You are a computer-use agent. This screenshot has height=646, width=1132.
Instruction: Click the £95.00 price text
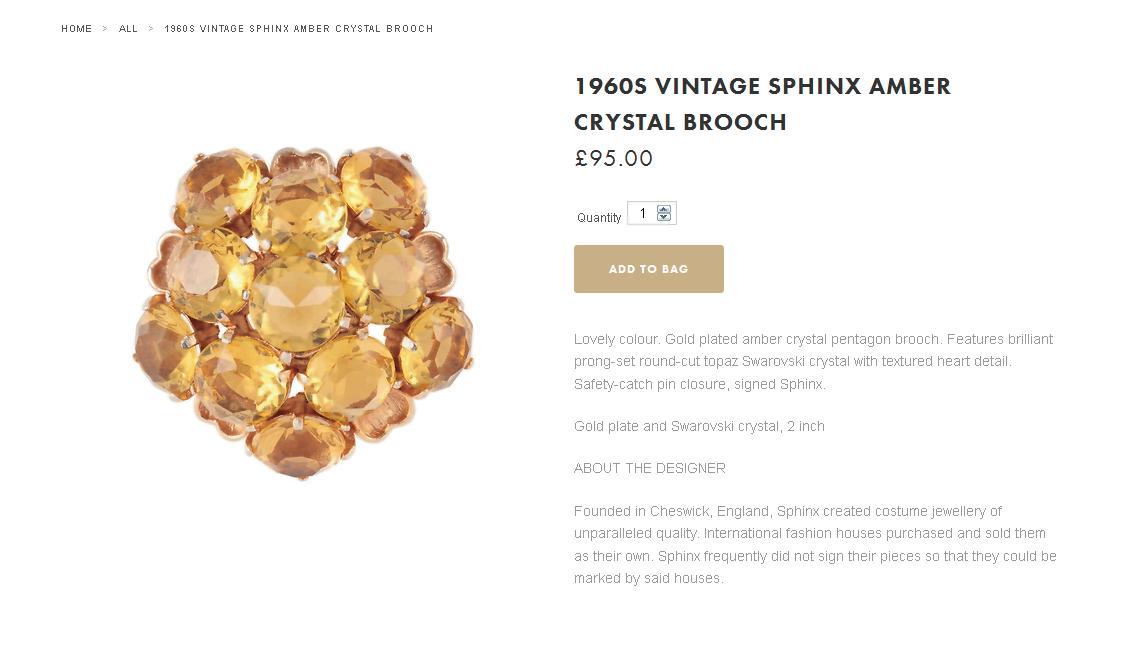pyautogui.click(x=614, y=159)
